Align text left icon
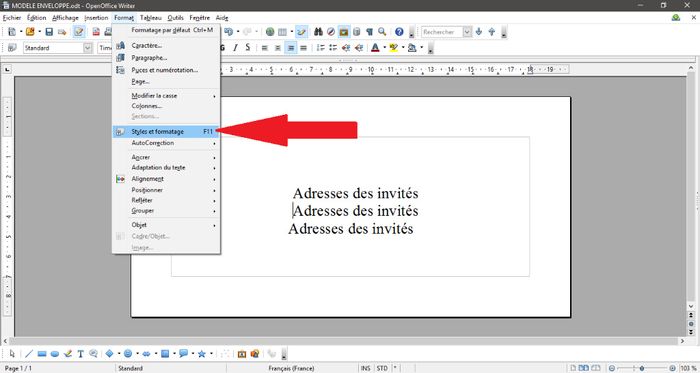This screenshot has width=700, height=373. click(265, 48)
